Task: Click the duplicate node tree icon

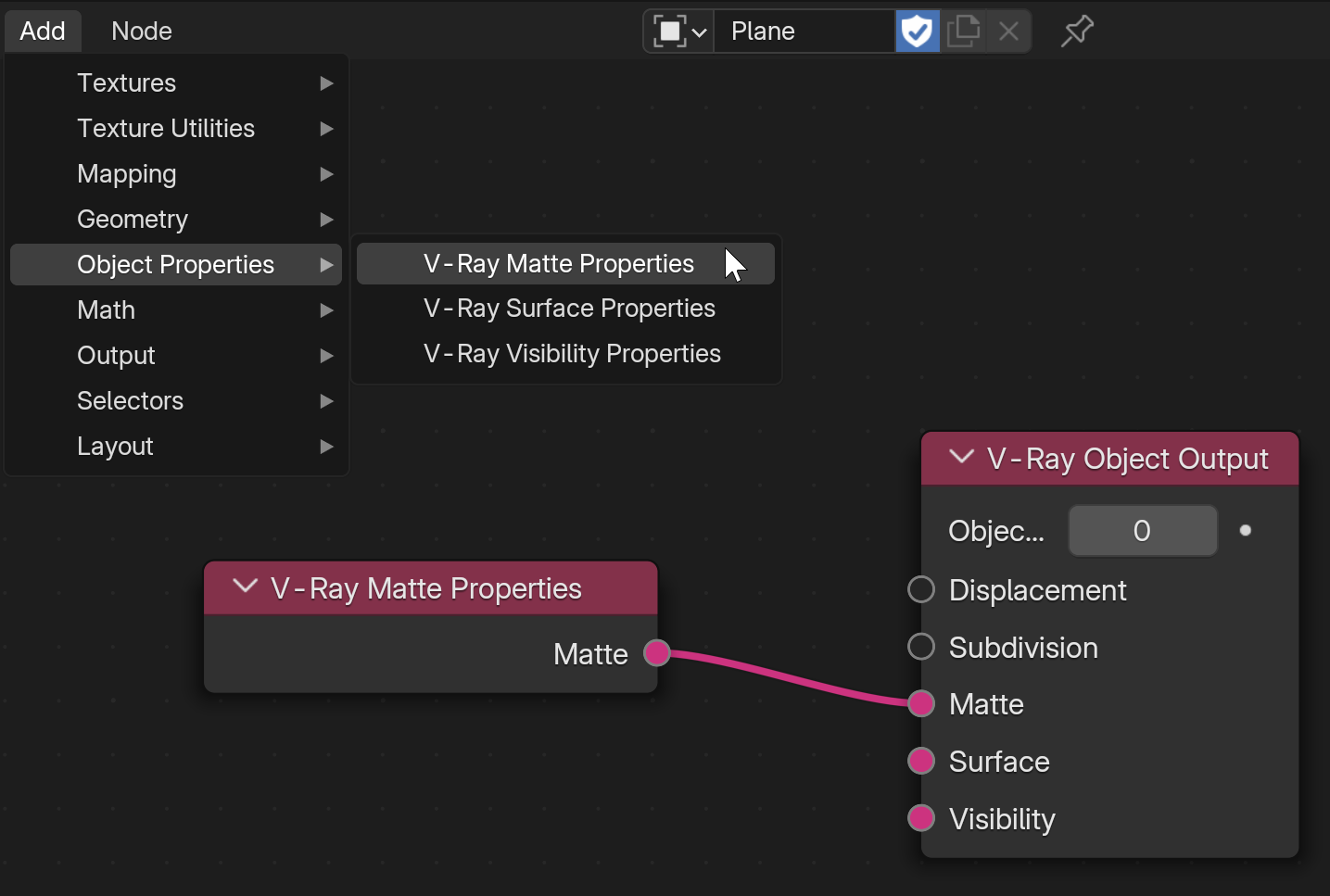Action: (x=964, y=32)
